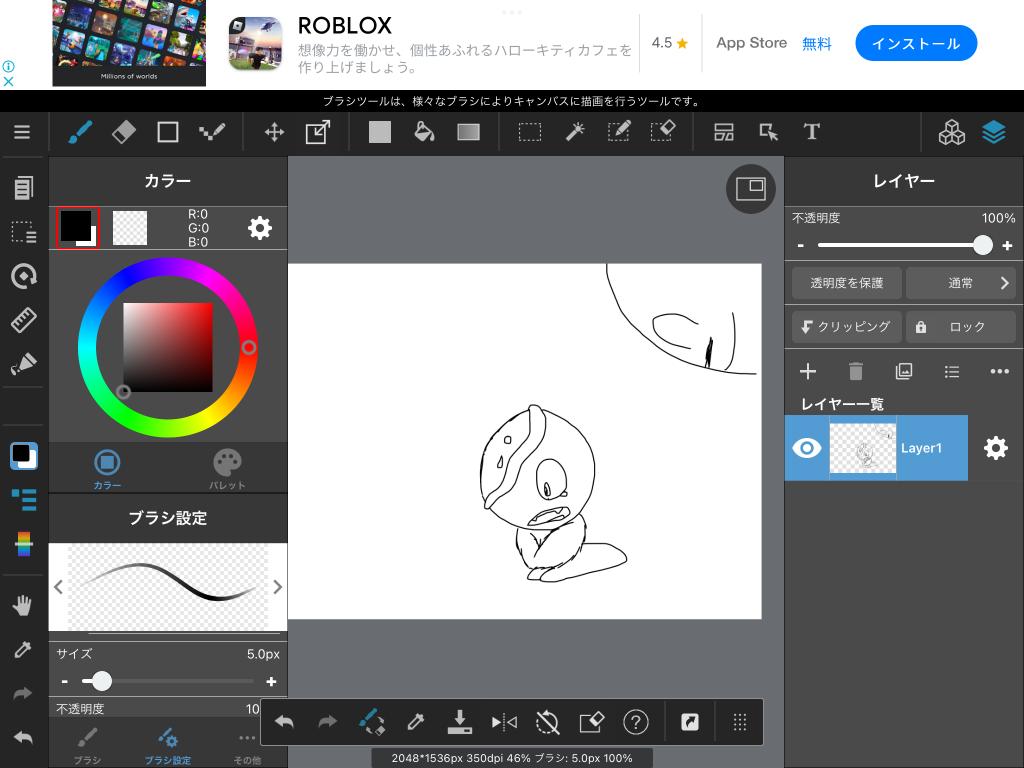
Task: Select the Bucket fill tool
Action: pos(424,132)
